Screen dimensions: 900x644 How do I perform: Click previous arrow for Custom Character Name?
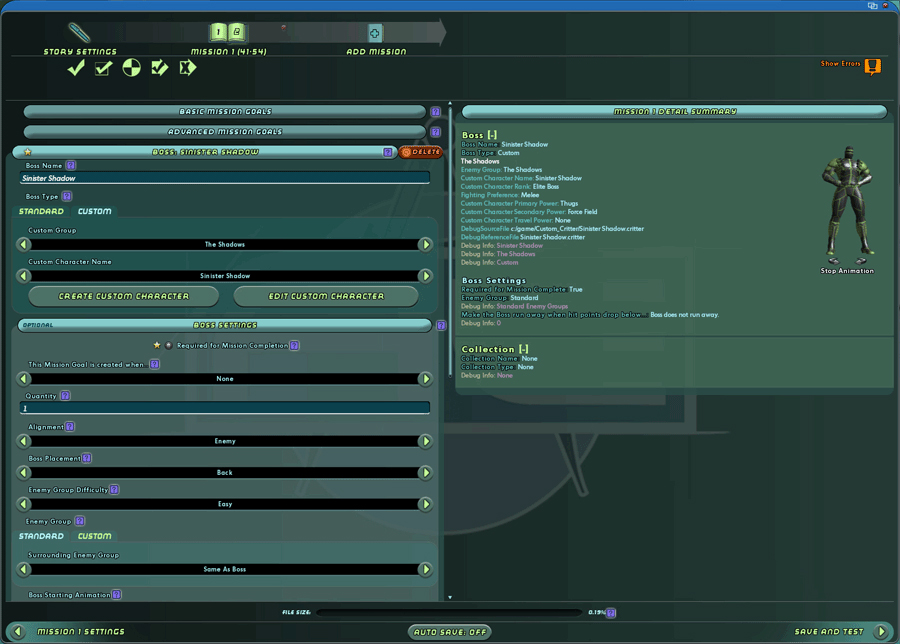24,276
